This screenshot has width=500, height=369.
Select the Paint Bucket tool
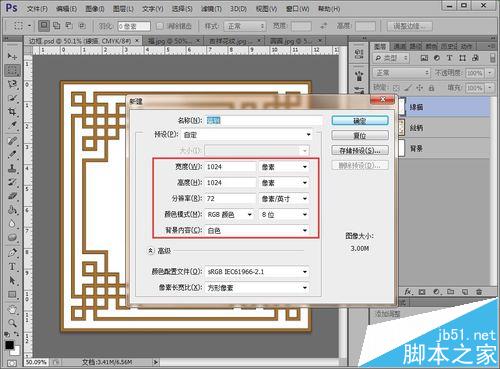12,210
